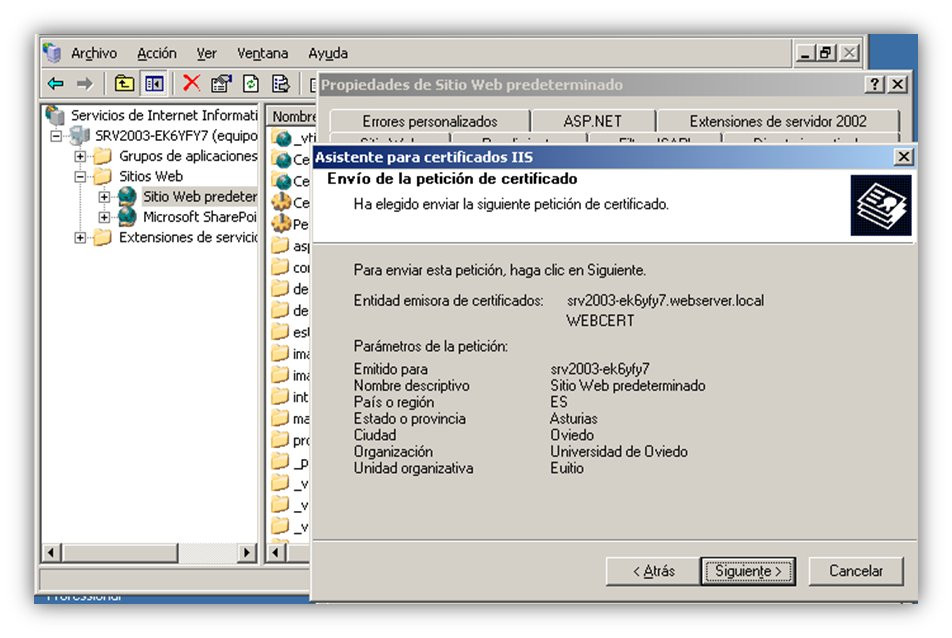Click the ? help button in Propiedades dialog
The height and width of the screenshot is (638, 952).
(x=874, y=84)
